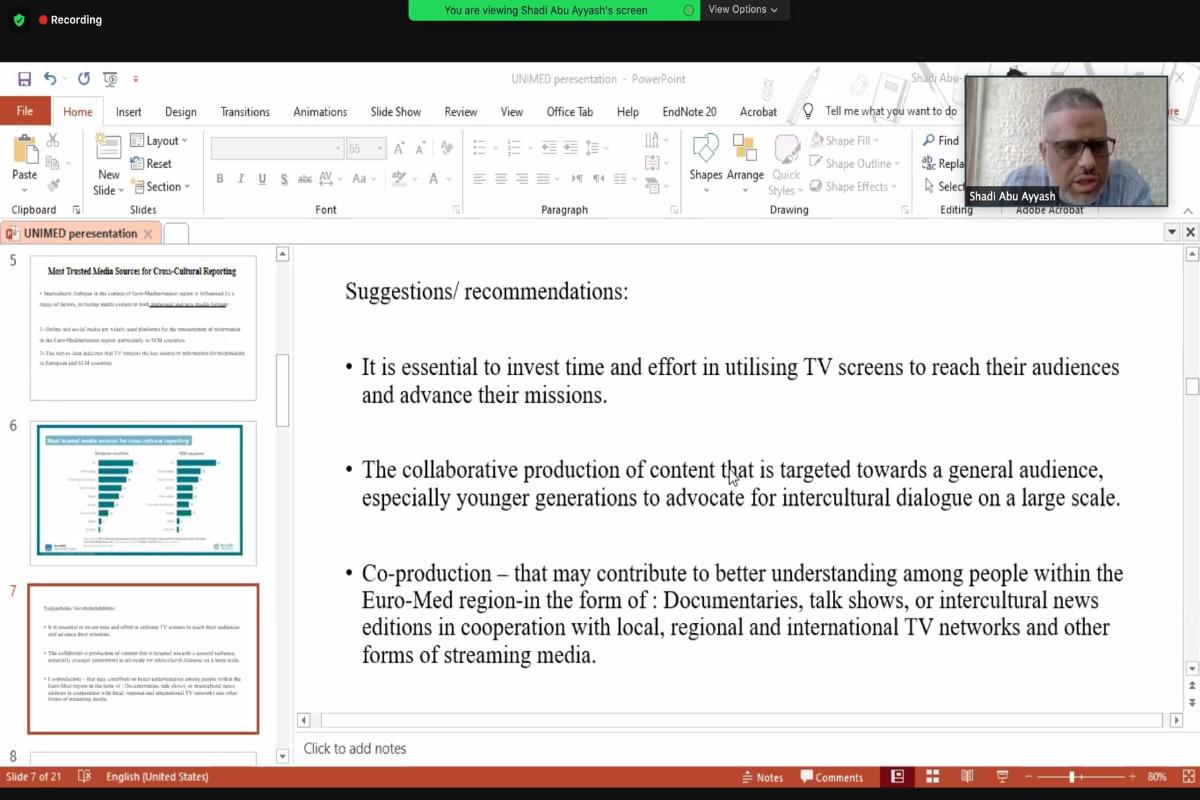The width and height of the screenshot is (1200, 800).
Task: Expand the Shapes gallery
Action: click(705, 164)
